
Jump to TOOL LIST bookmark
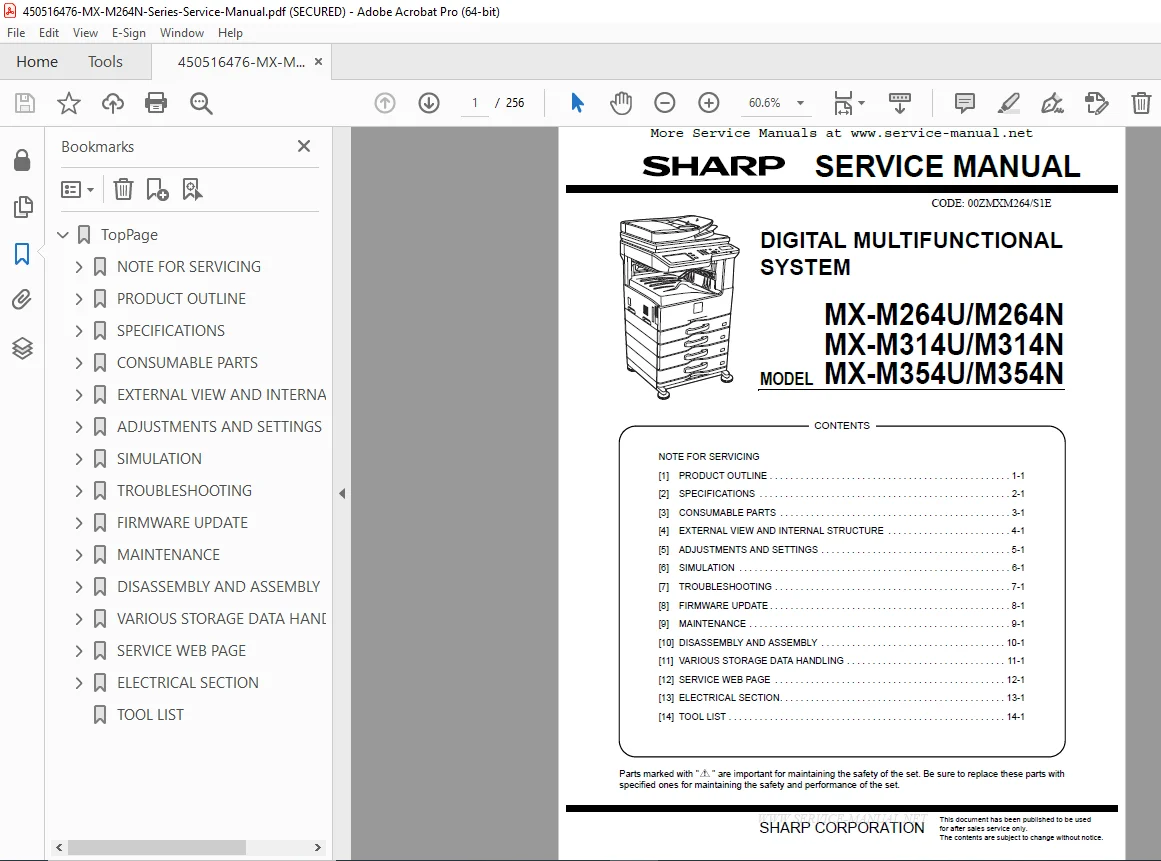pos(150,714)
